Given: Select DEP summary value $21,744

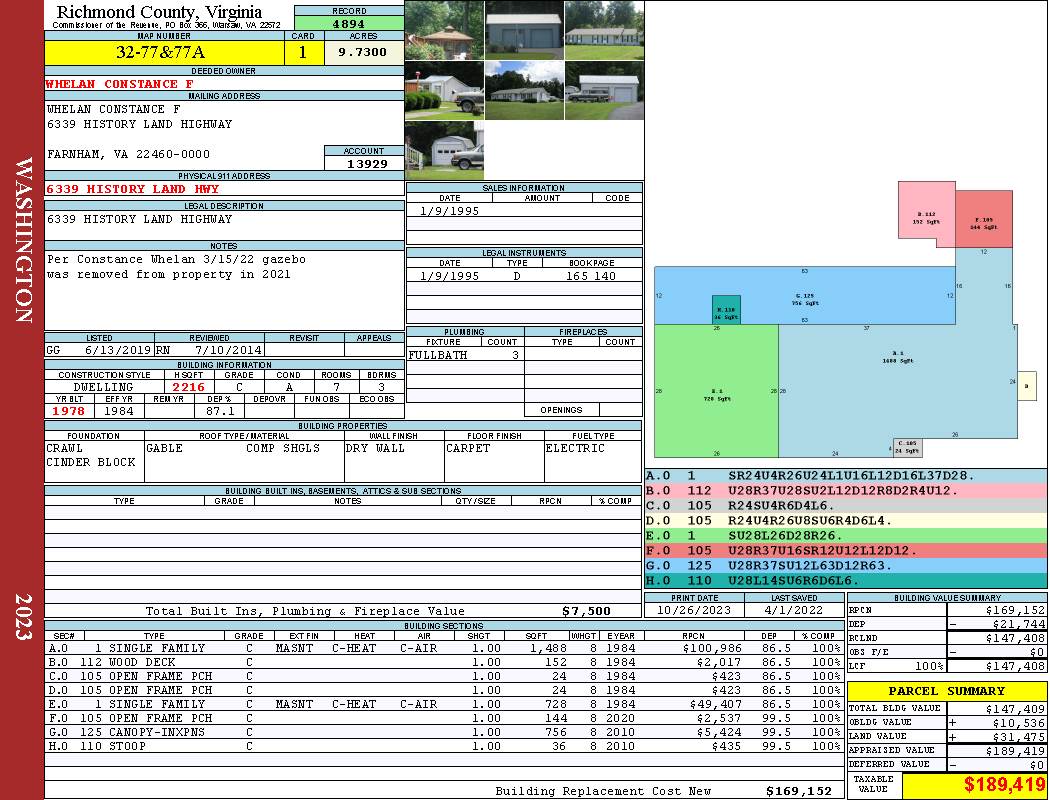Looking at the screenshot, I should tap(1018, 624).
